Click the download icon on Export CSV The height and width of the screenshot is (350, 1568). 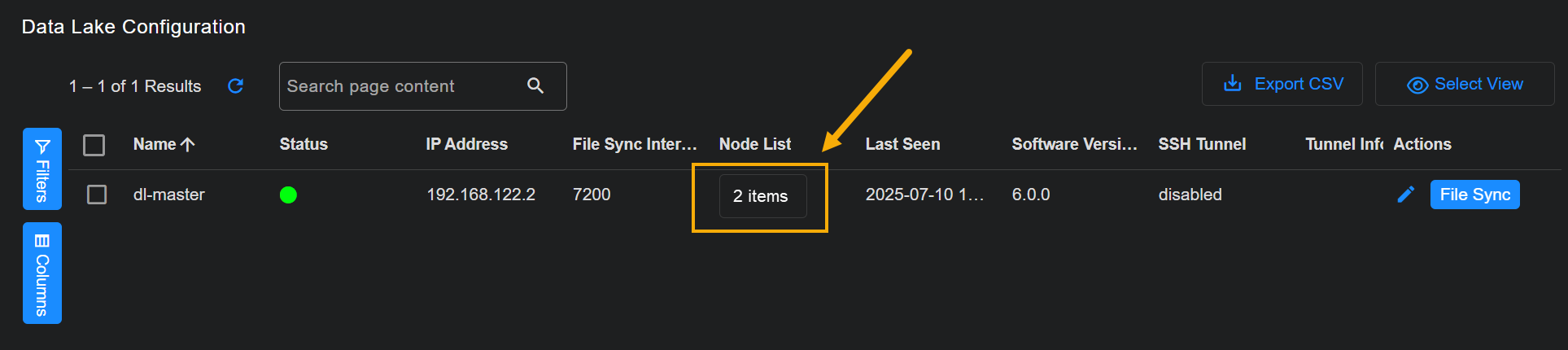(1233, 84)
